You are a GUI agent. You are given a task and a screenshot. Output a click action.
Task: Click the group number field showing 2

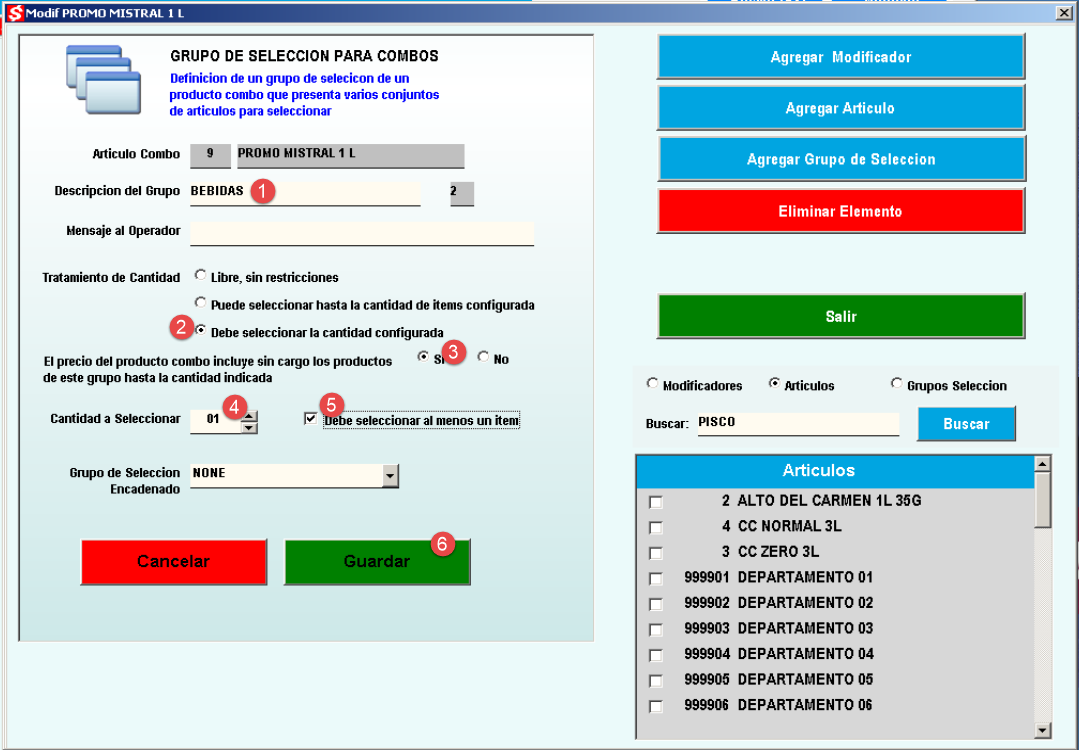(x=462, y=193)
